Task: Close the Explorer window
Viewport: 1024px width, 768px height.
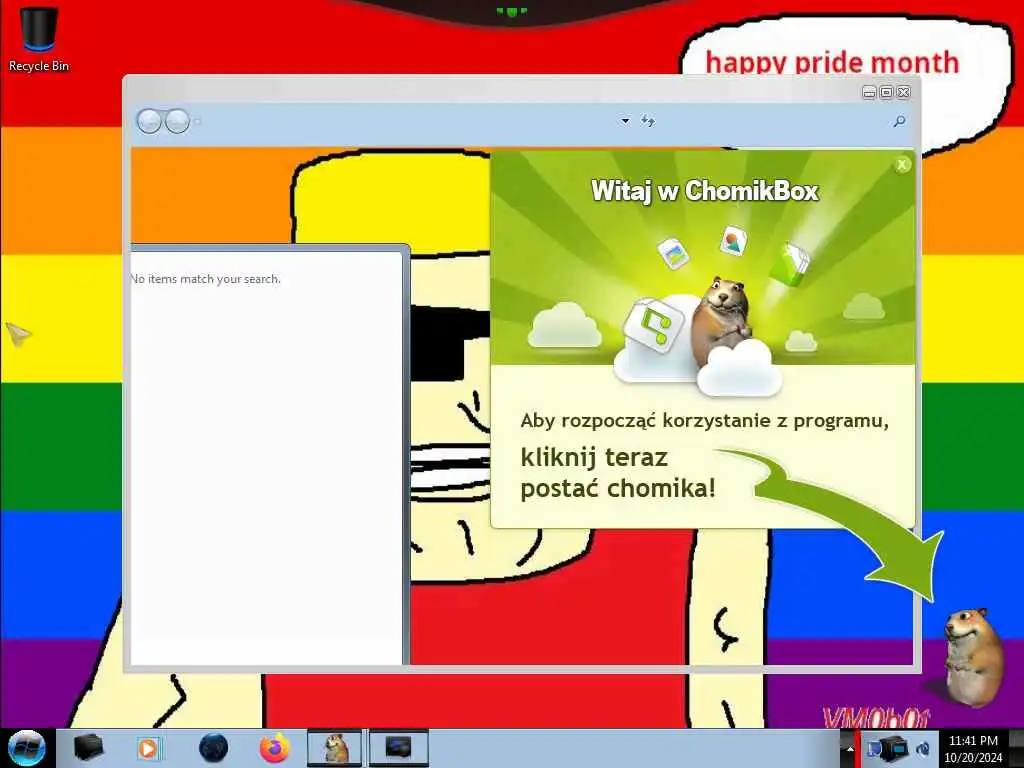Action: (x=904, y=92)
